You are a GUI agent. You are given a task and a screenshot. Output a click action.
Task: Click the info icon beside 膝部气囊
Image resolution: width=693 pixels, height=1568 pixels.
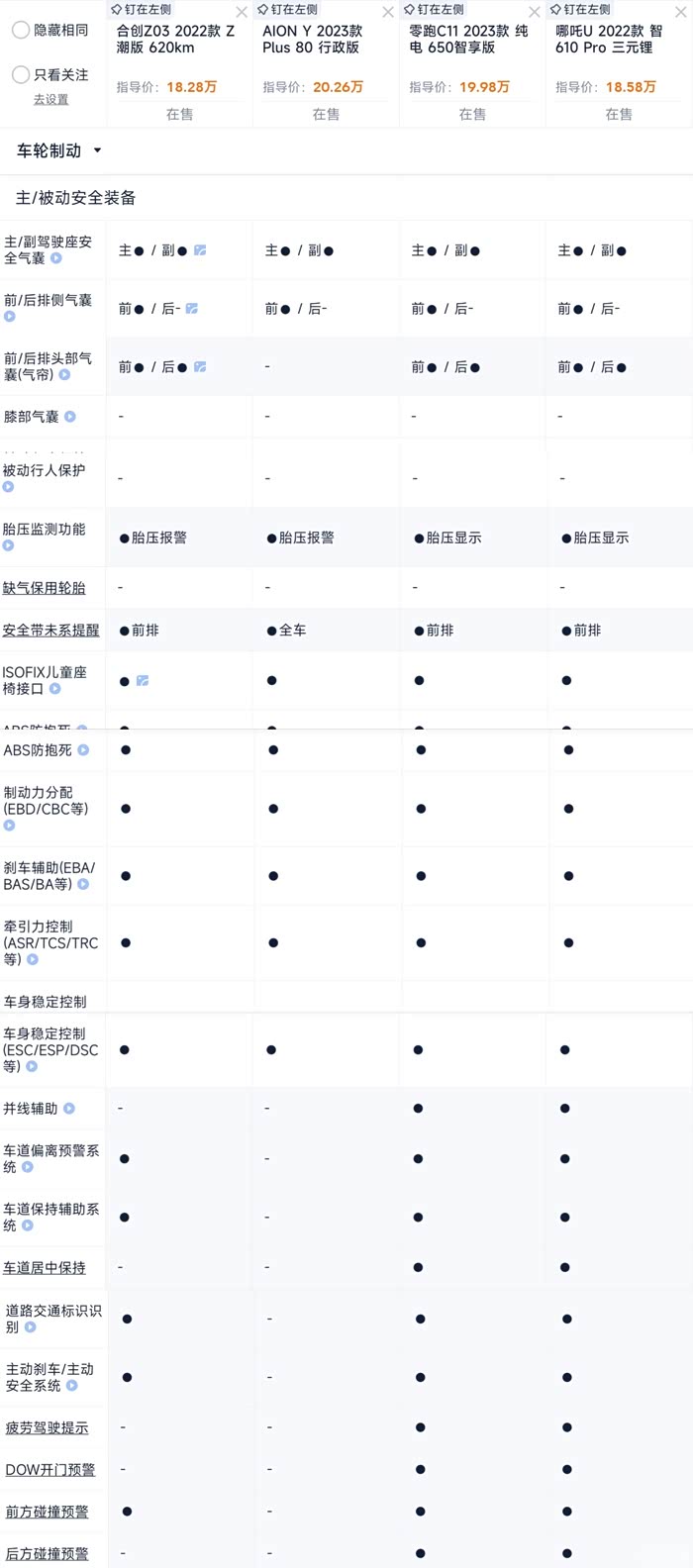click(69, 417)
